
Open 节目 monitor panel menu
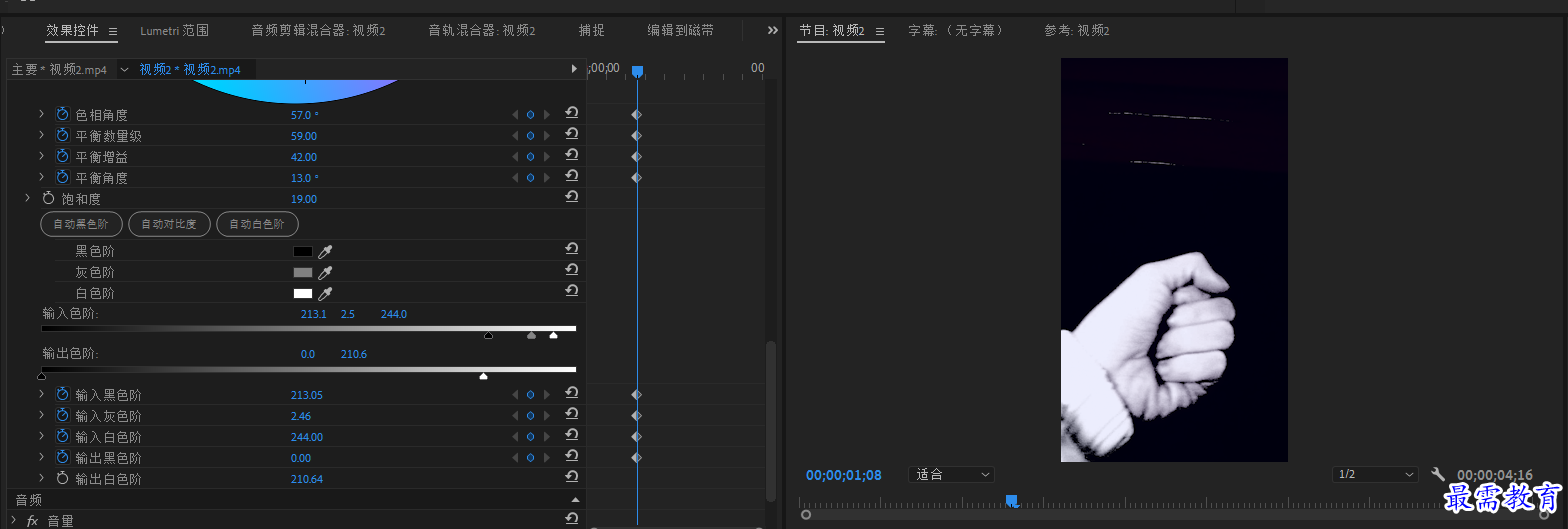pos(880,31)
